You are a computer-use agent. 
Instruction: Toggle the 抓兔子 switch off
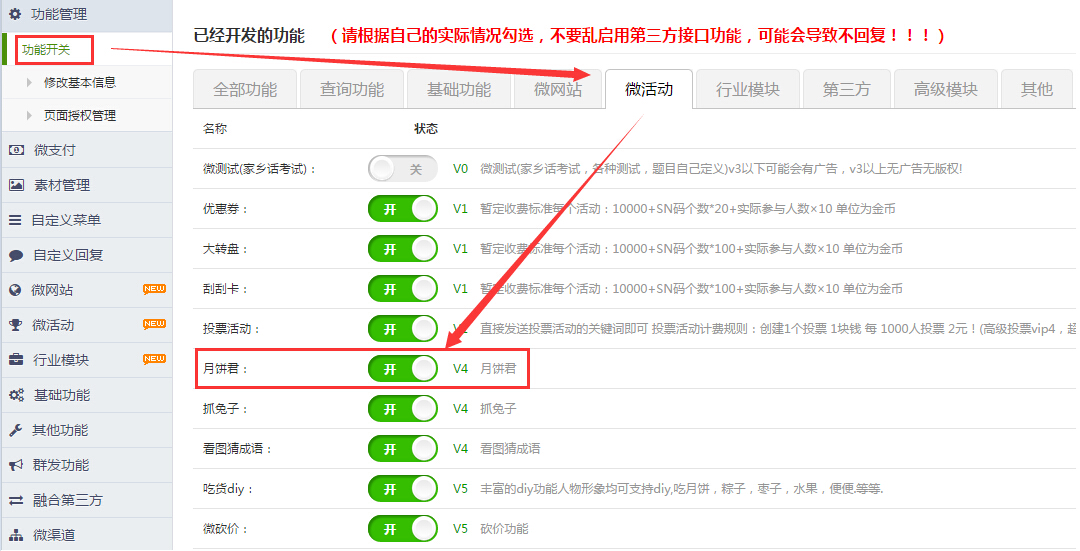tap(402, 409)
